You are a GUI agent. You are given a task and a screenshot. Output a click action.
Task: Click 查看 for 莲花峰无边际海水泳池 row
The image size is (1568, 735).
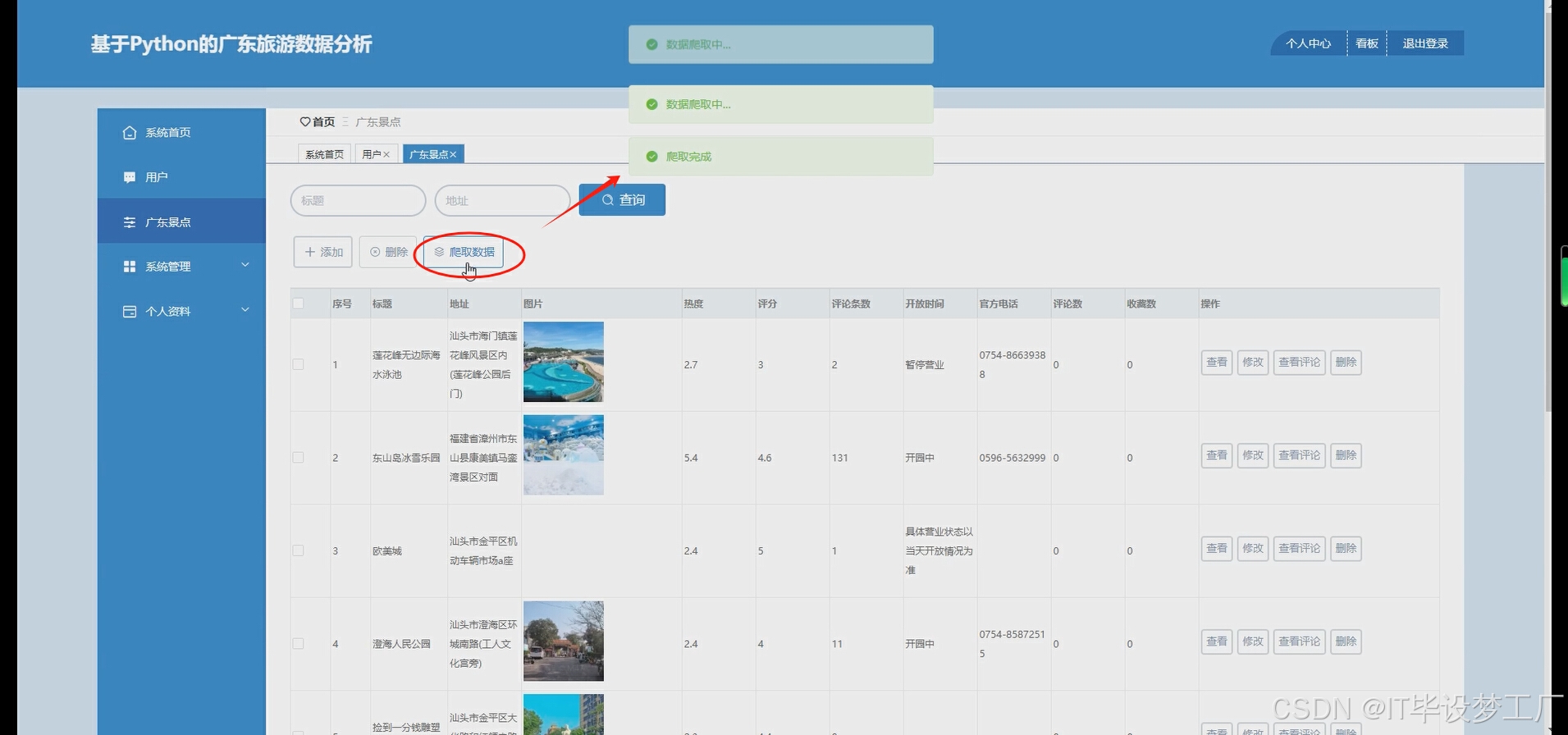pyautogui.click(x=1217, y=363)
